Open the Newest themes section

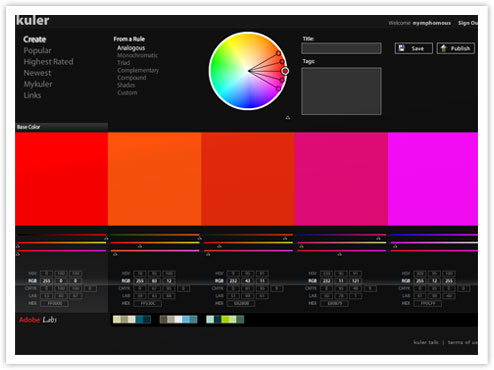coord(37,73)
